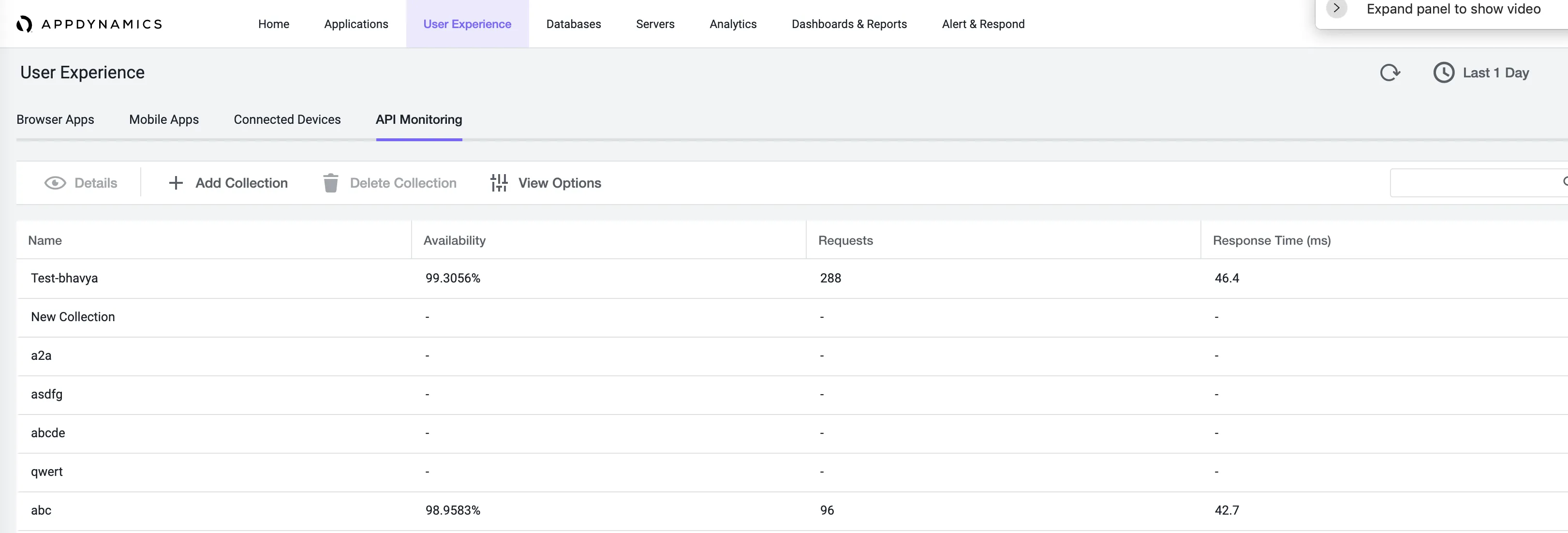This screenshot has height=533, width=1568.
Task: Open View Options via the sliders icon
Action: [499, 182]
